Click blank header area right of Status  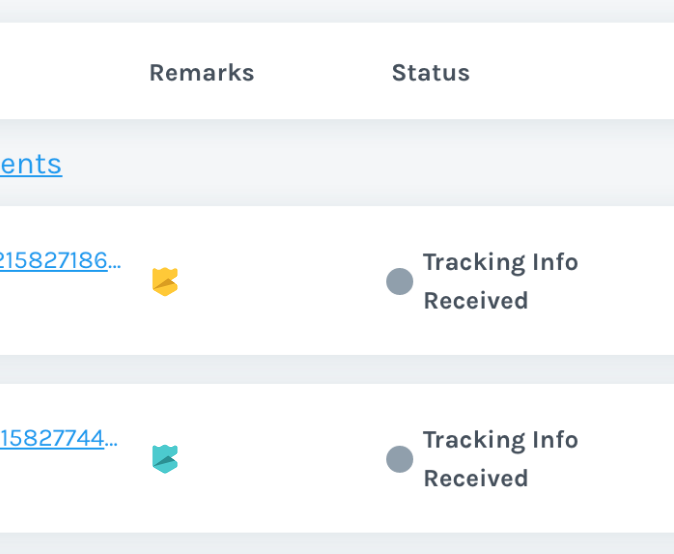(572, 71)
